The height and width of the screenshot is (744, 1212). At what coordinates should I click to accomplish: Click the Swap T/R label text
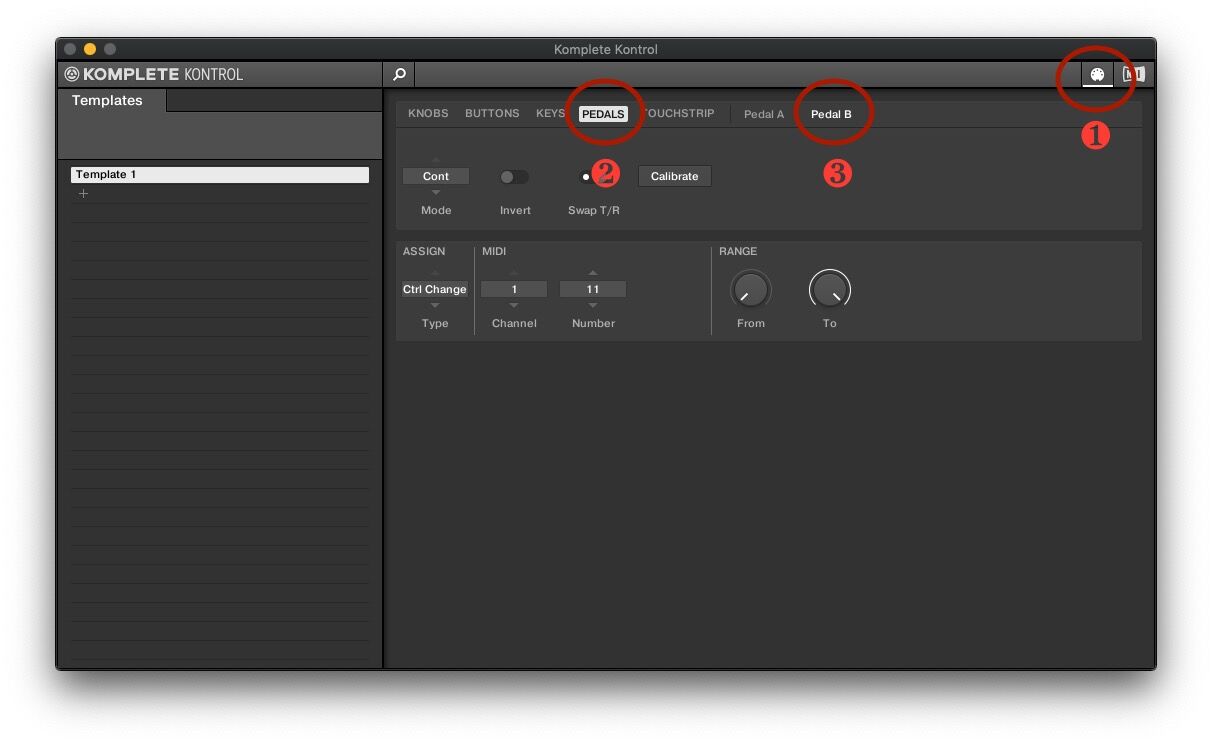coord(594,210)
